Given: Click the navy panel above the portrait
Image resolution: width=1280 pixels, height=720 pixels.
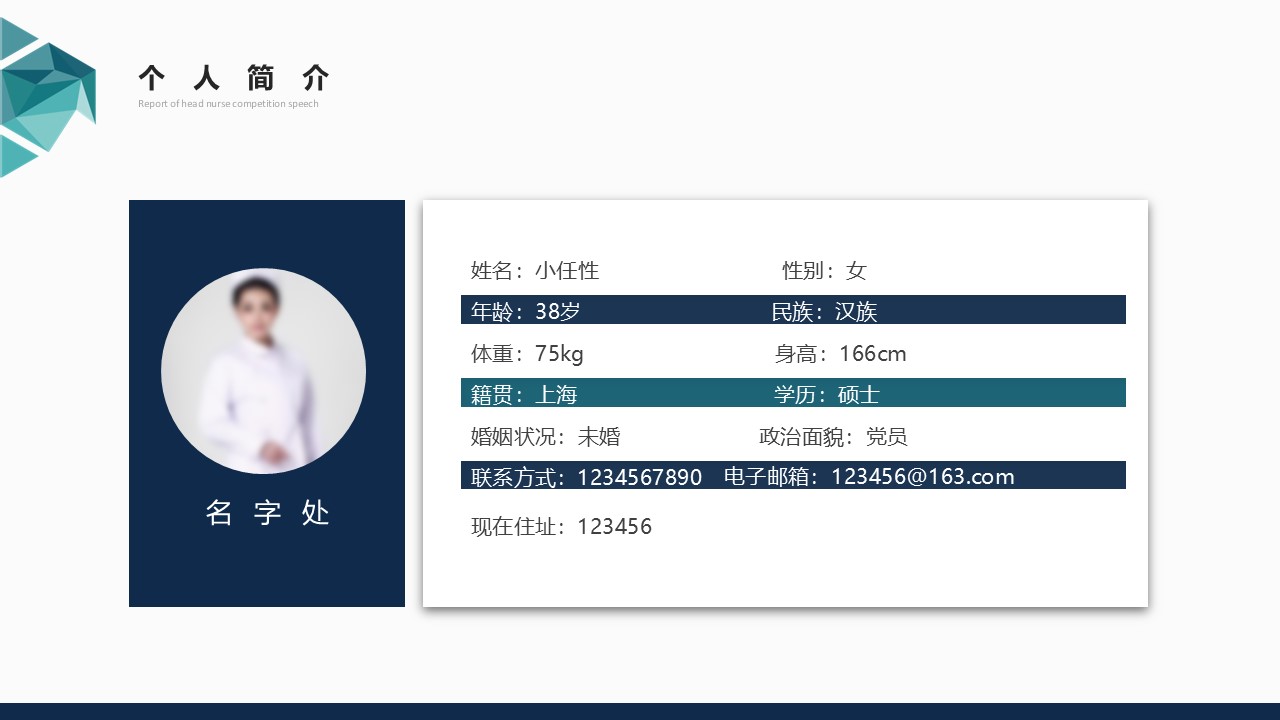Looking at the screenshot, I should (x=266, y=232).
